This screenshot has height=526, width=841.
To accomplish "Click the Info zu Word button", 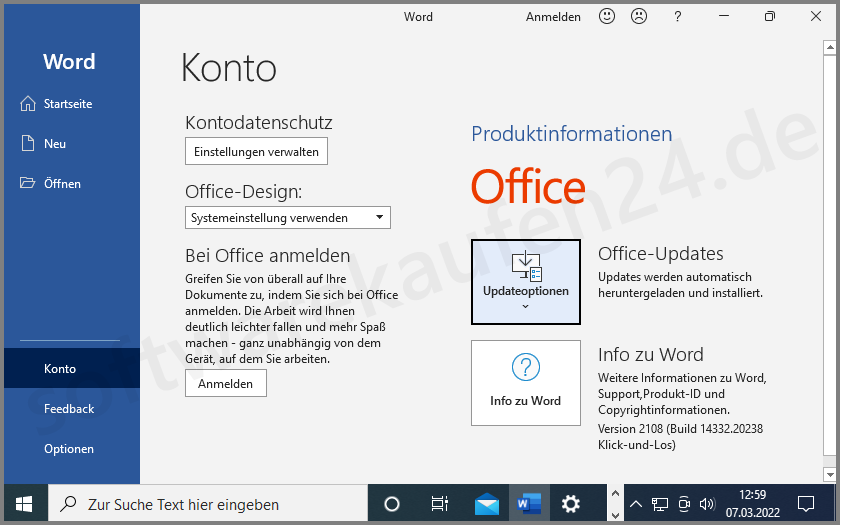I will [x=526, y=383].
